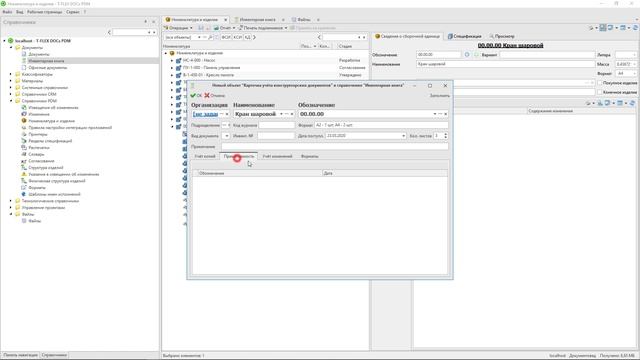Open the Дата поступл. date dropdown
640x360 pixels.
403,136
